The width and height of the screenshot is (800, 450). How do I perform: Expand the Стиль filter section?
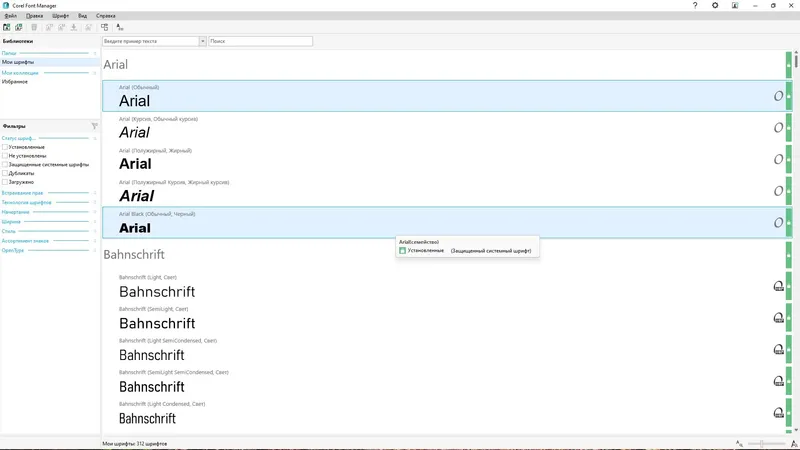click(x=95, y=231)
